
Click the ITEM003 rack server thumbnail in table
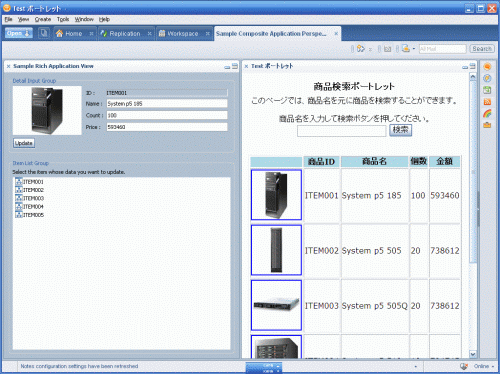(276, 305)
